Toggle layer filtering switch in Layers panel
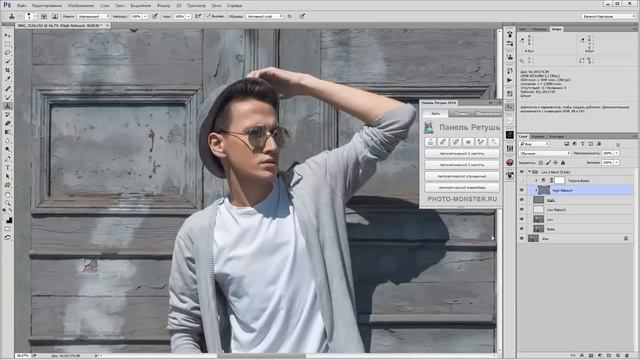The image size is (640, 360). pos(618,144)
